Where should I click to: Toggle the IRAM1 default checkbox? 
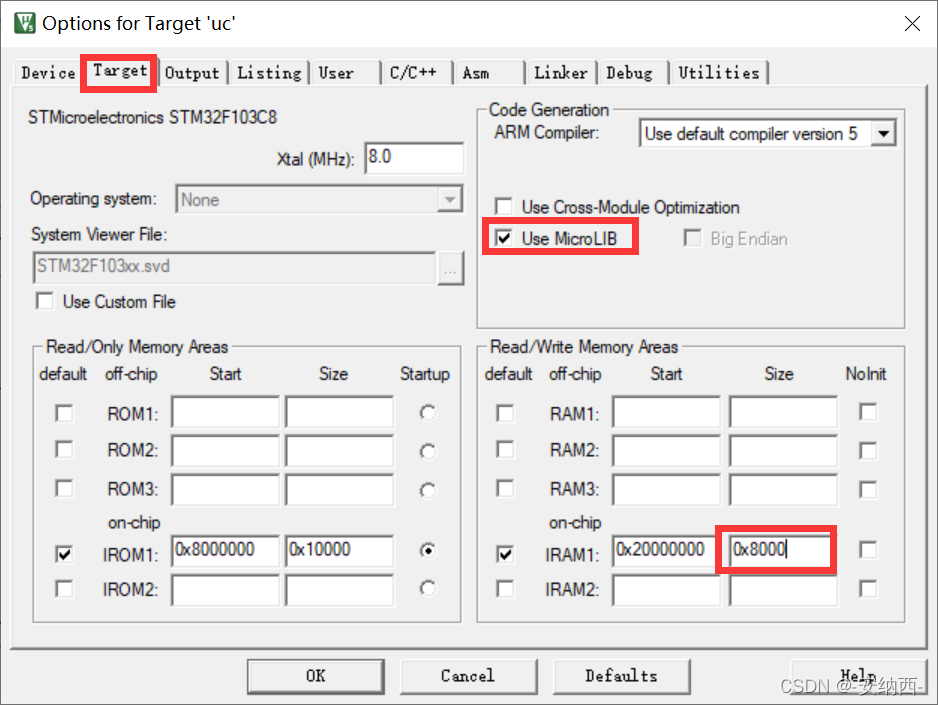(x=505, y=554)
